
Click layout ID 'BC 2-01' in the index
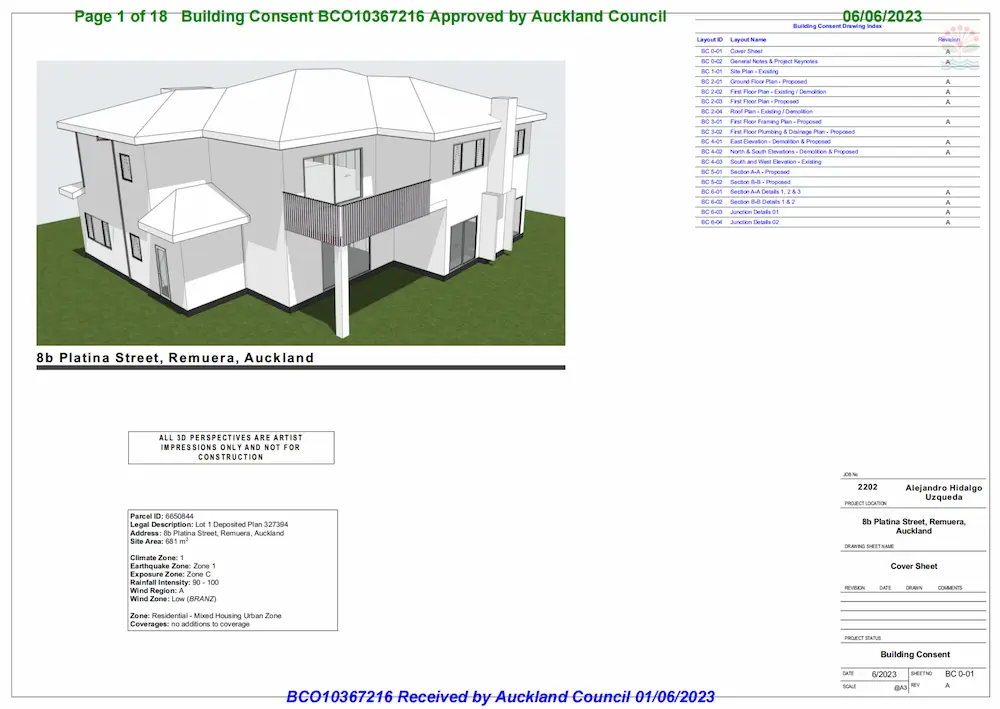coord(711,82)
